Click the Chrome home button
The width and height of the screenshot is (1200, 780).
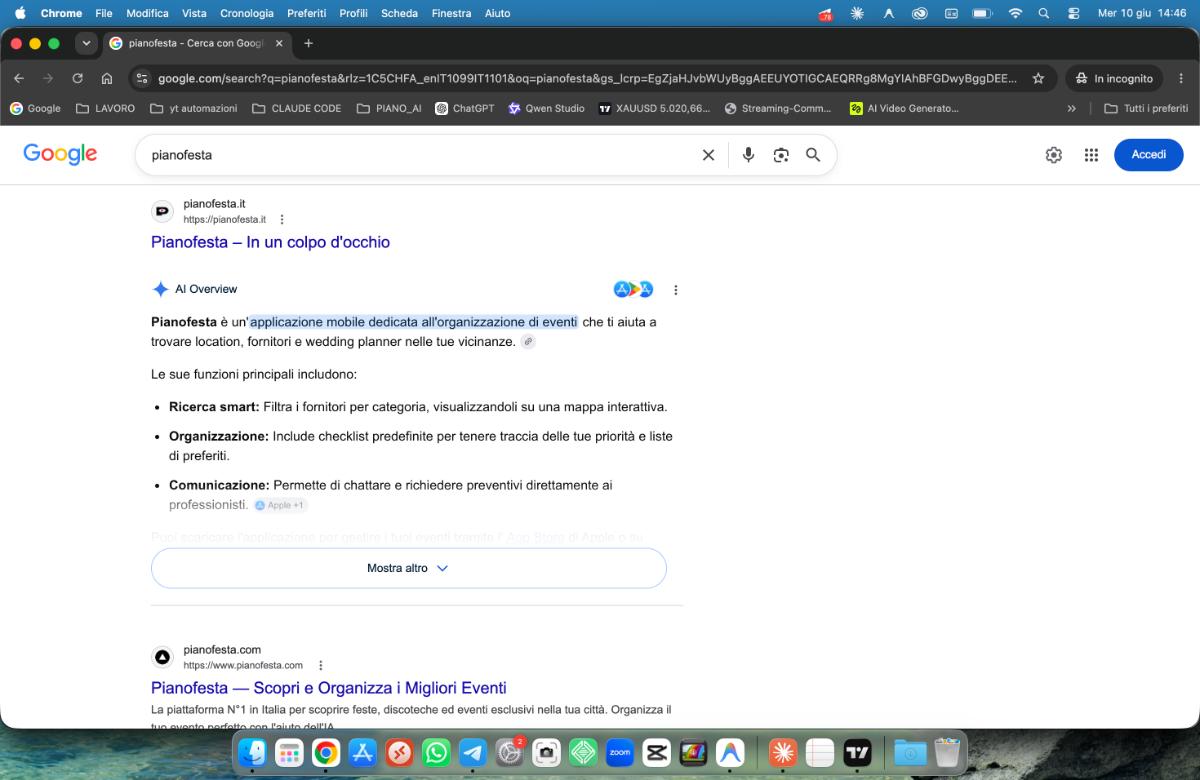(107, 78)
